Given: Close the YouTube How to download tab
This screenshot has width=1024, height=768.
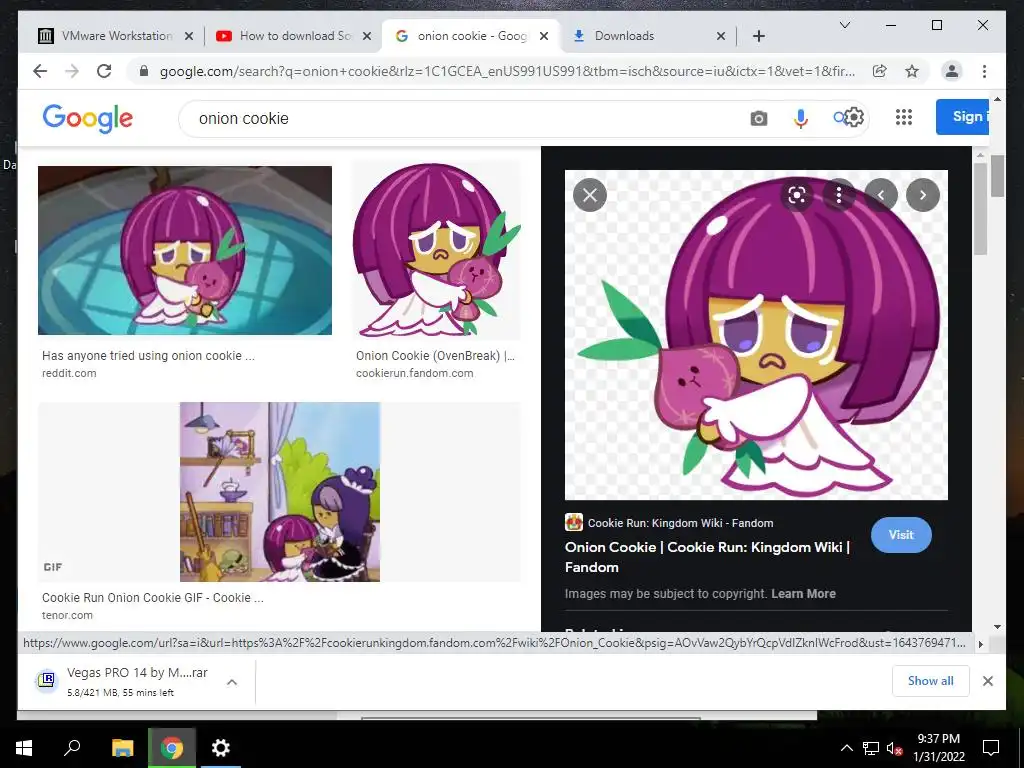Looking at the screenshot, I should click(x=367, y=36).
